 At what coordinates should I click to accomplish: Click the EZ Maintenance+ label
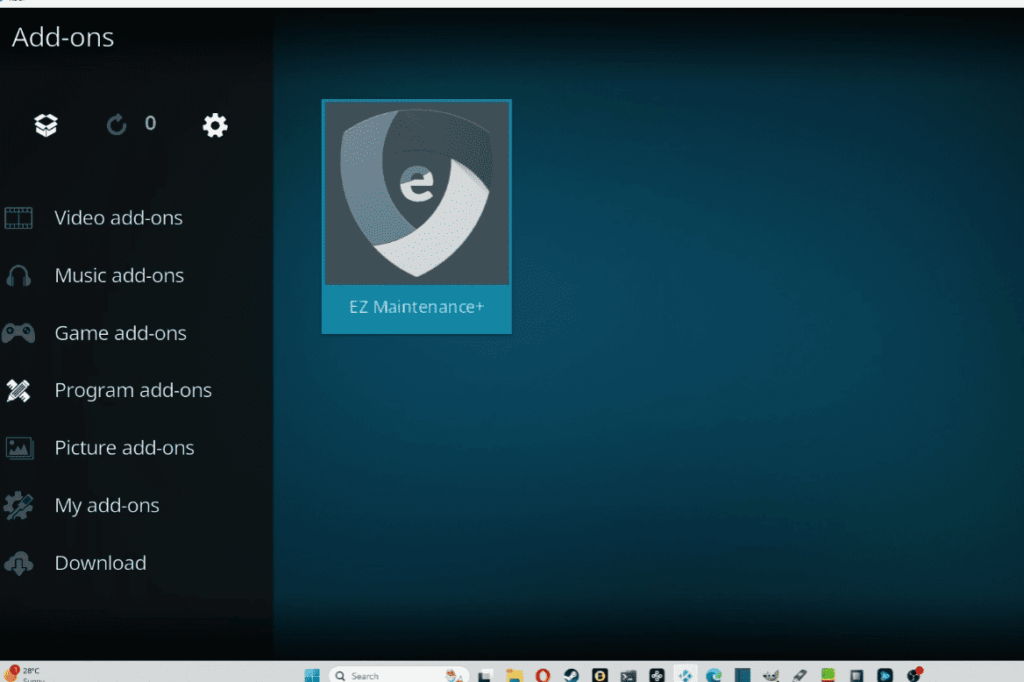coord(417,307)
